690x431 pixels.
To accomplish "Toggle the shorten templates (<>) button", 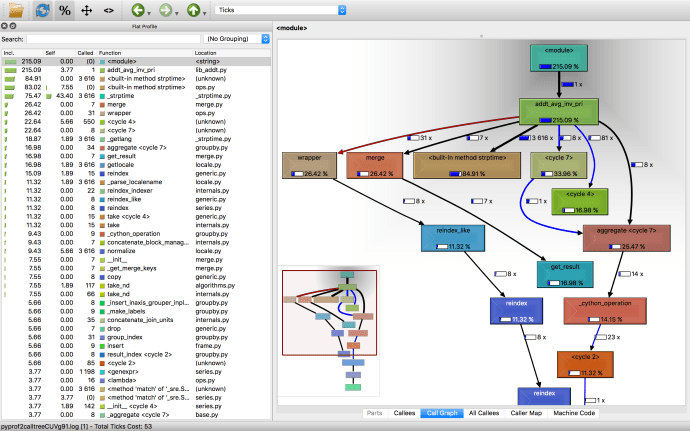I will point(109,10).
